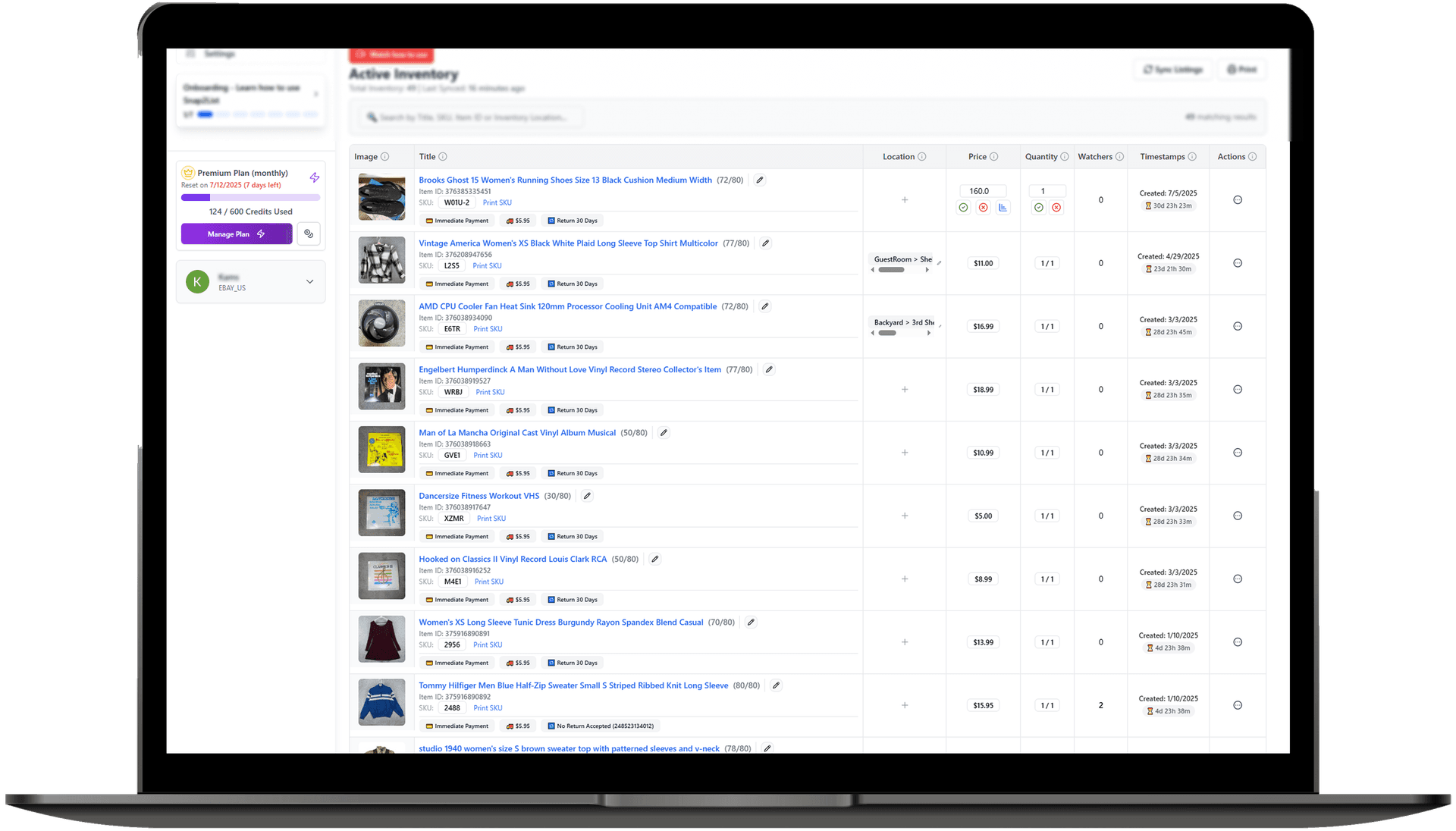Click the purple lightning icon on Premium Plan card
This screenshot has width=1456, height=831.
click(x=314, y=177)
